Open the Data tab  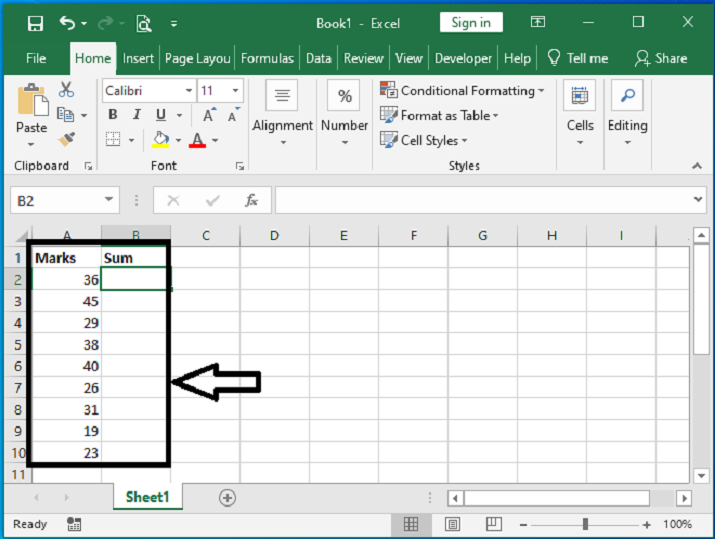click(318, 58)
